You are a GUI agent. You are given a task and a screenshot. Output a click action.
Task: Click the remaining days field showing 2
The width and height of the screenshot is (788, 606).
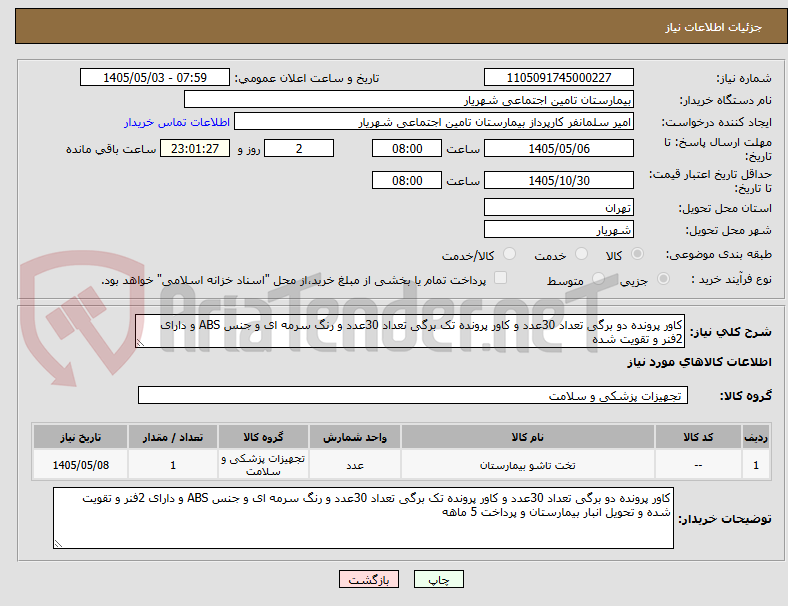[299, 148]
